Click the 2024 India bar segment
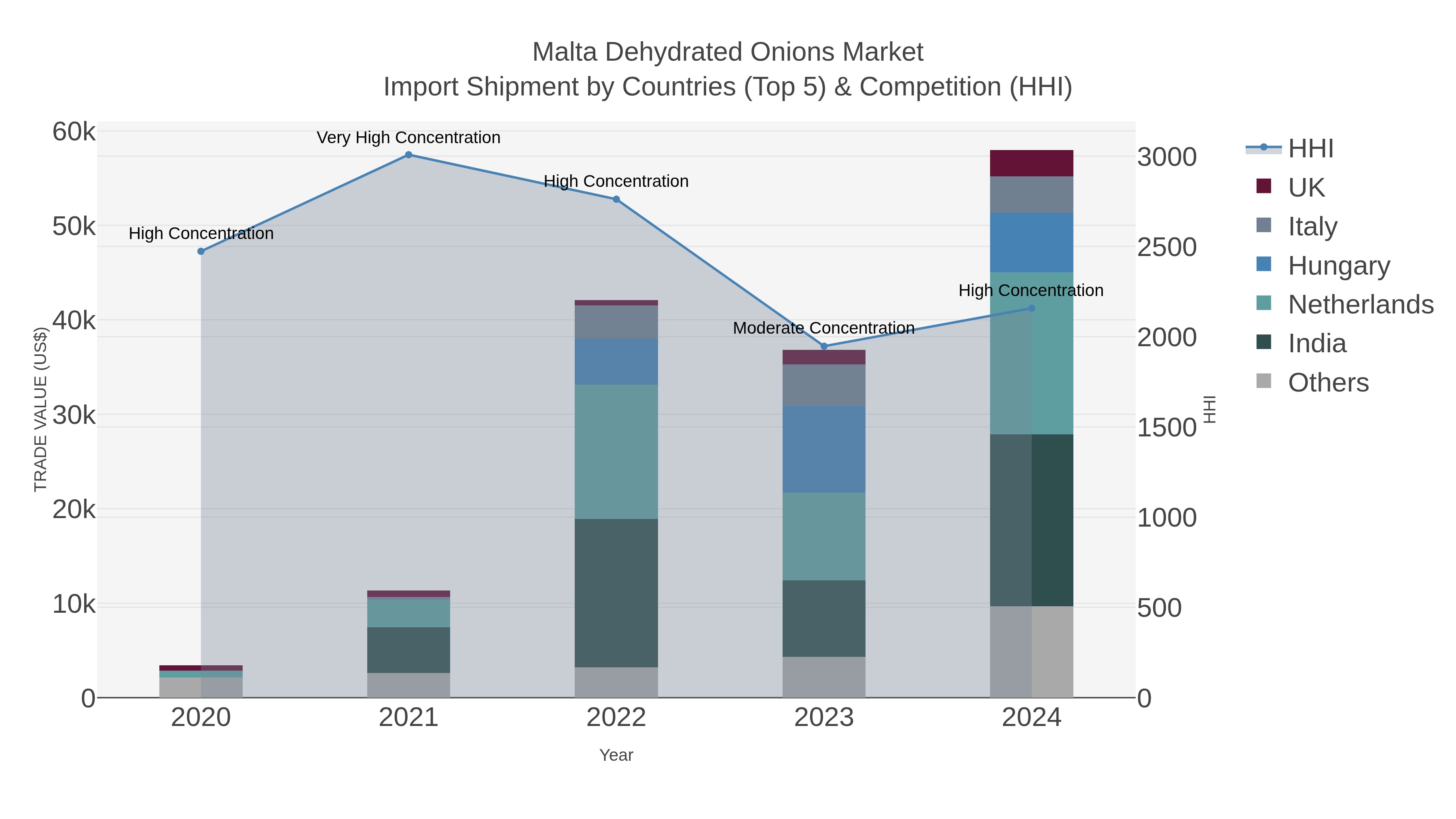Image resolution: width=1456 pixels, height=819 pixels. (1031, 521)
